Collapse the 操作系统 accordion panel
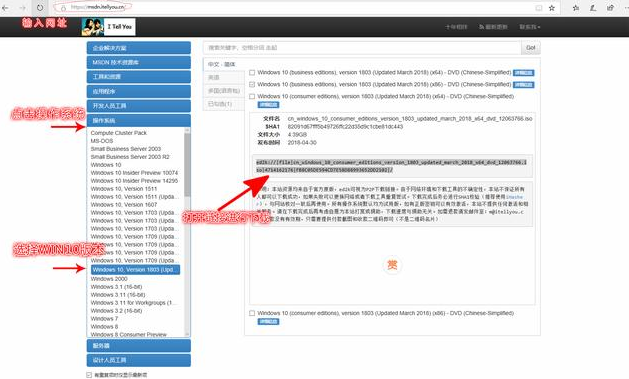629x379 pixels. click(x=139, y=121)
